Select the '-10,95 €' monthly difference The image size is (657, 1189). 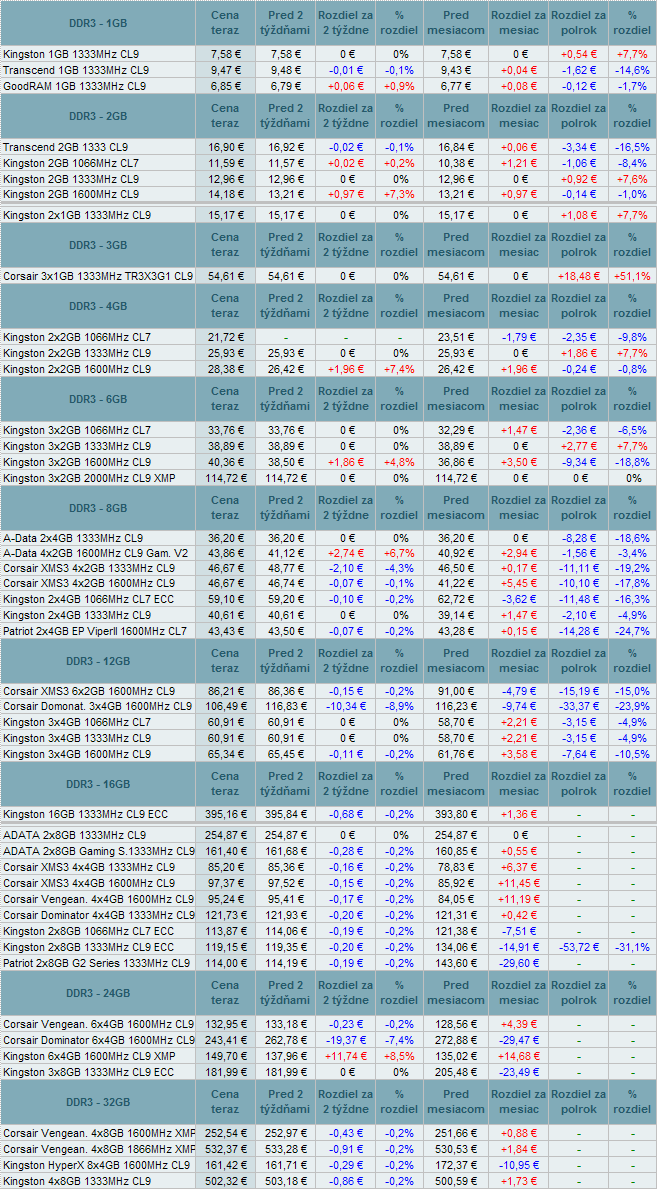[519, 1164]
